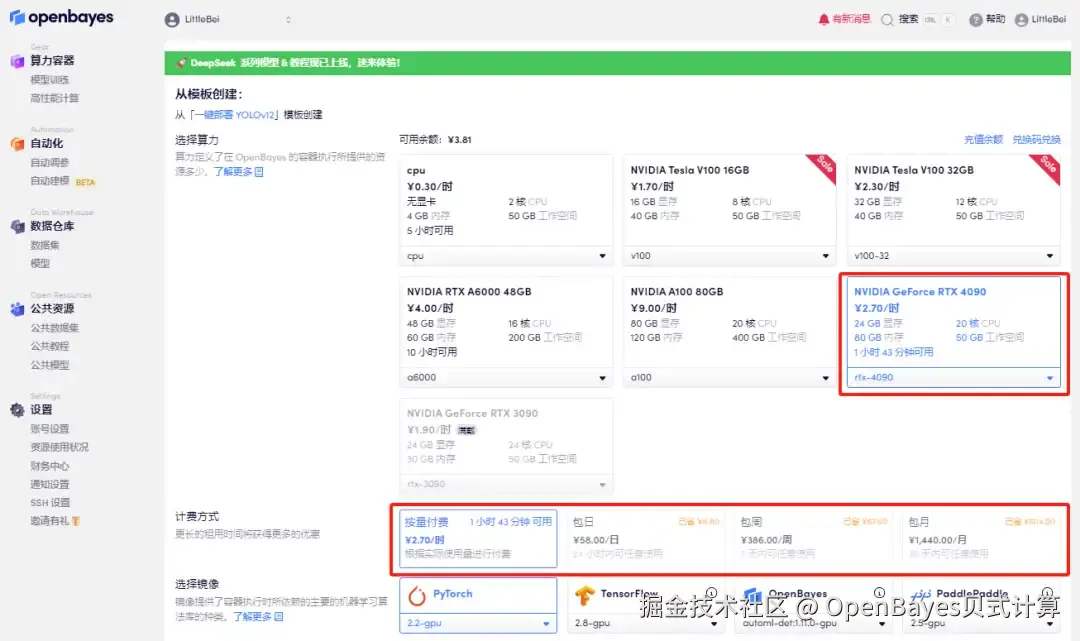Go to SSH 设置 in sidebar
This screenshot has height=641, width=1080.
[x=50, y=503]
